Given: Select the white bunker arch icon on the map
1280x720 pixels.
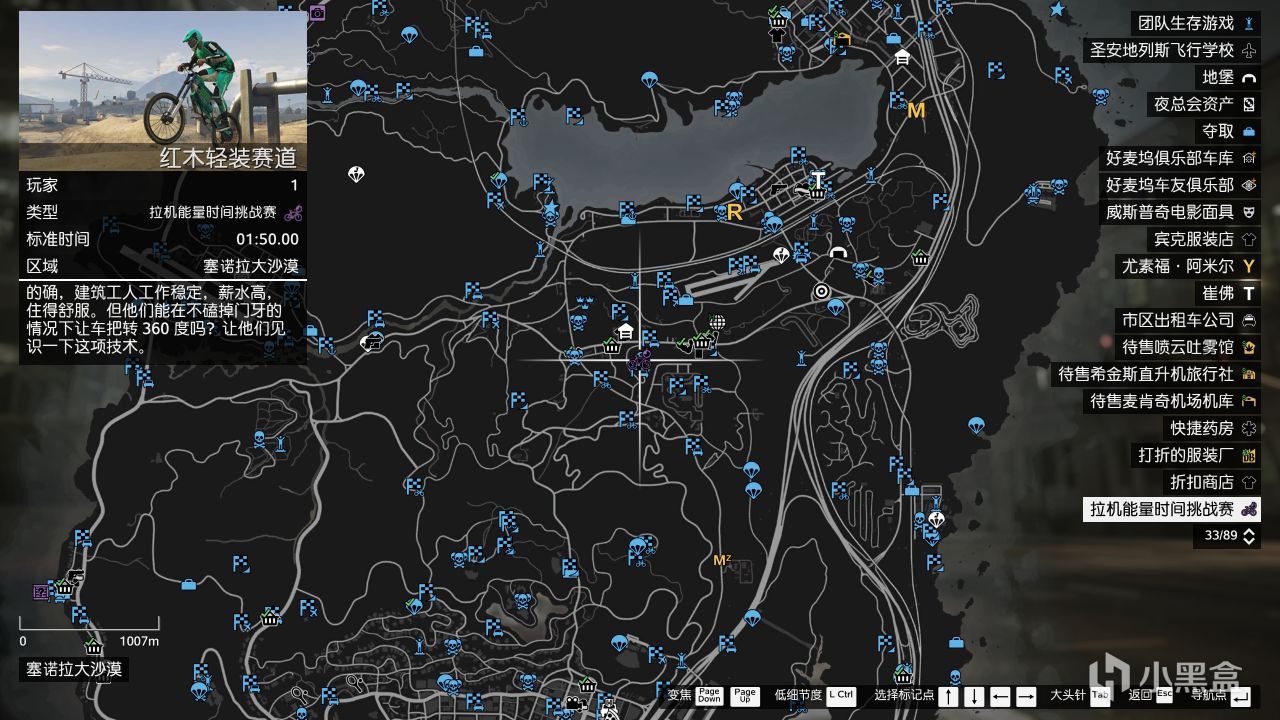Looking at the screenshot, I should pos(838,252).
